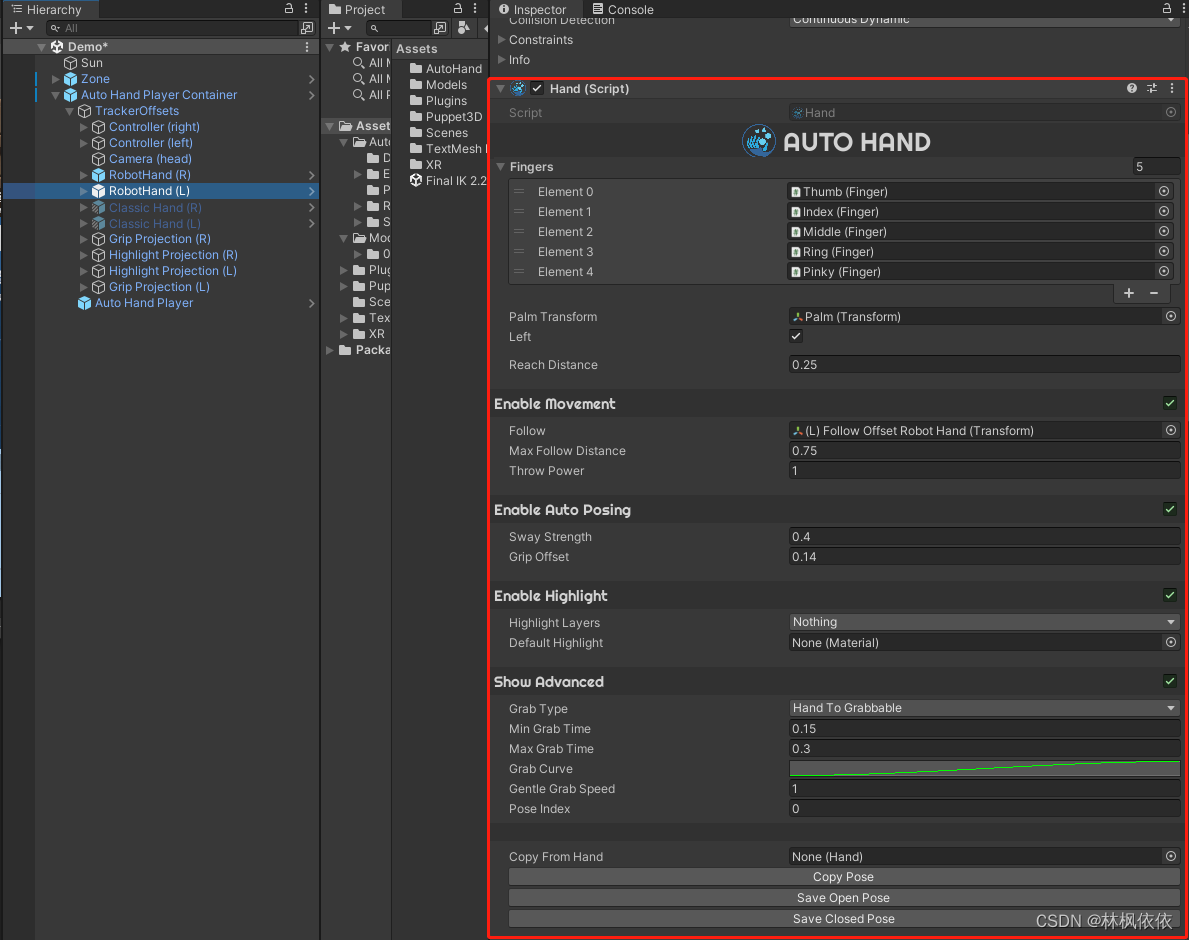Open the Grab Curve editor
Viewport: 1189px width, 940px height.
[x=984, y=768]
